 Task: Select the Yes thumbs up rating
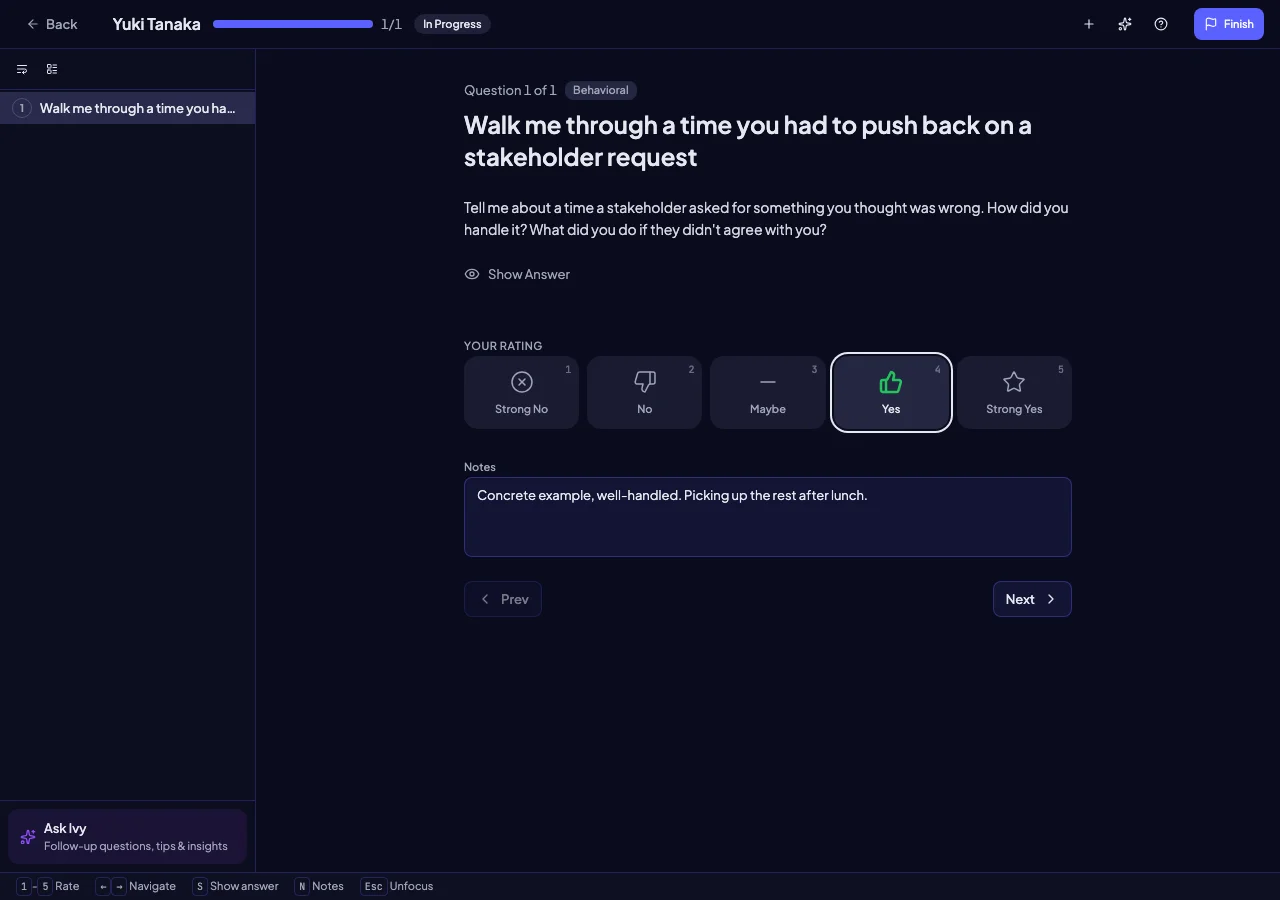click(891, 392)
